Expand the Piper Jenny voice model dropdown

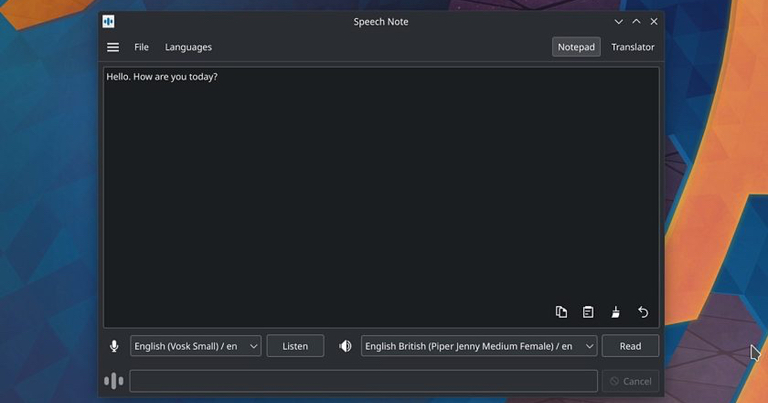[478, 346]
